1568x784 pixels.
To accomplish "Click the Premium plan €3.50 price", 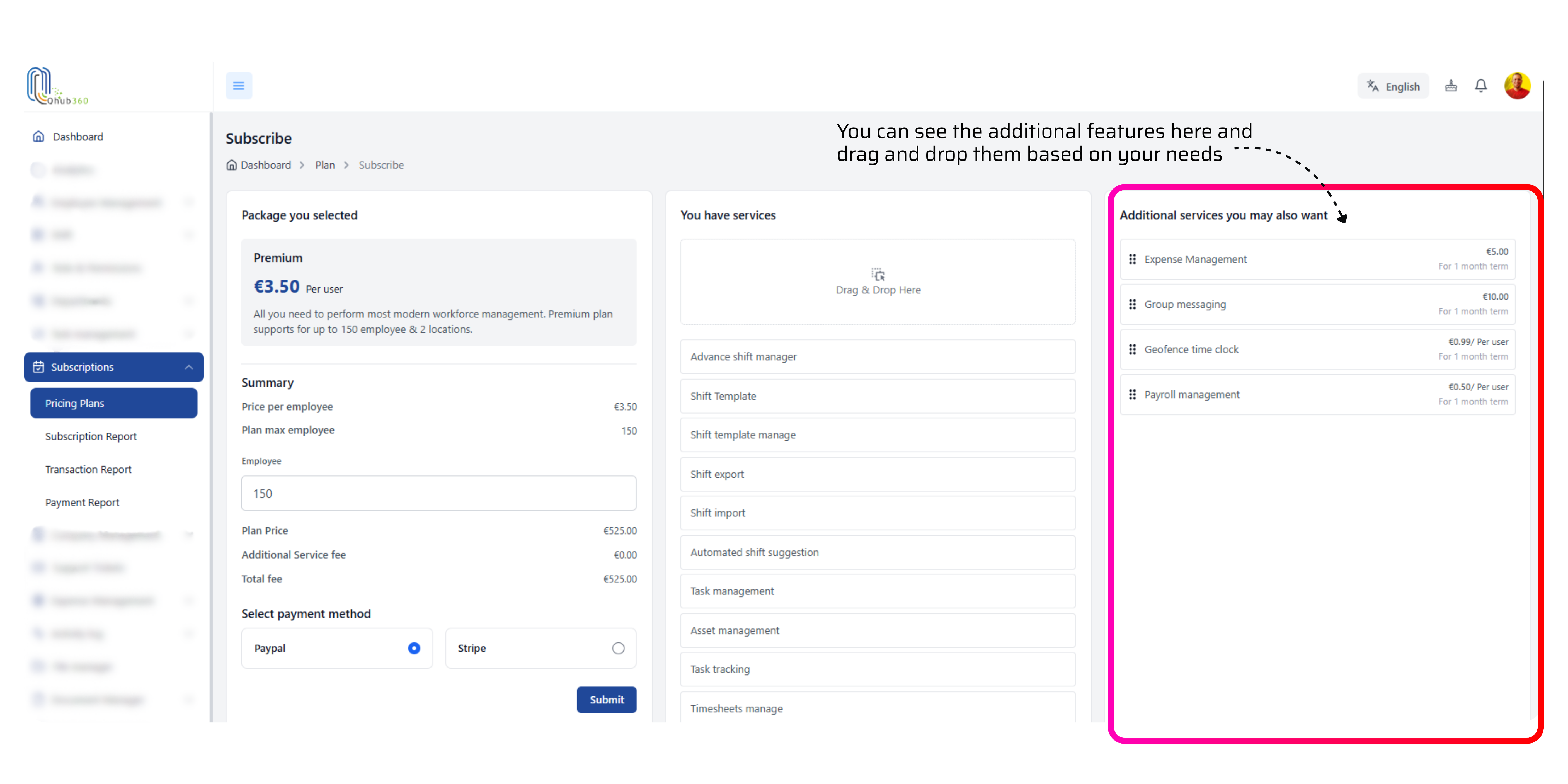I will pyautogui.click(x=276, y=287).
